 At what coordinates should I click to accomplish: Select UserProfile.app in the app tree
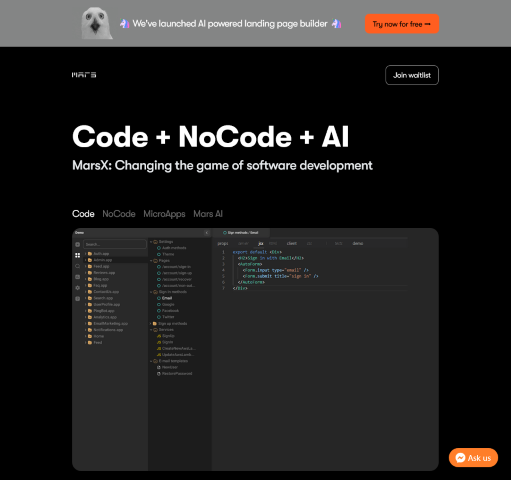click(106, 304)
